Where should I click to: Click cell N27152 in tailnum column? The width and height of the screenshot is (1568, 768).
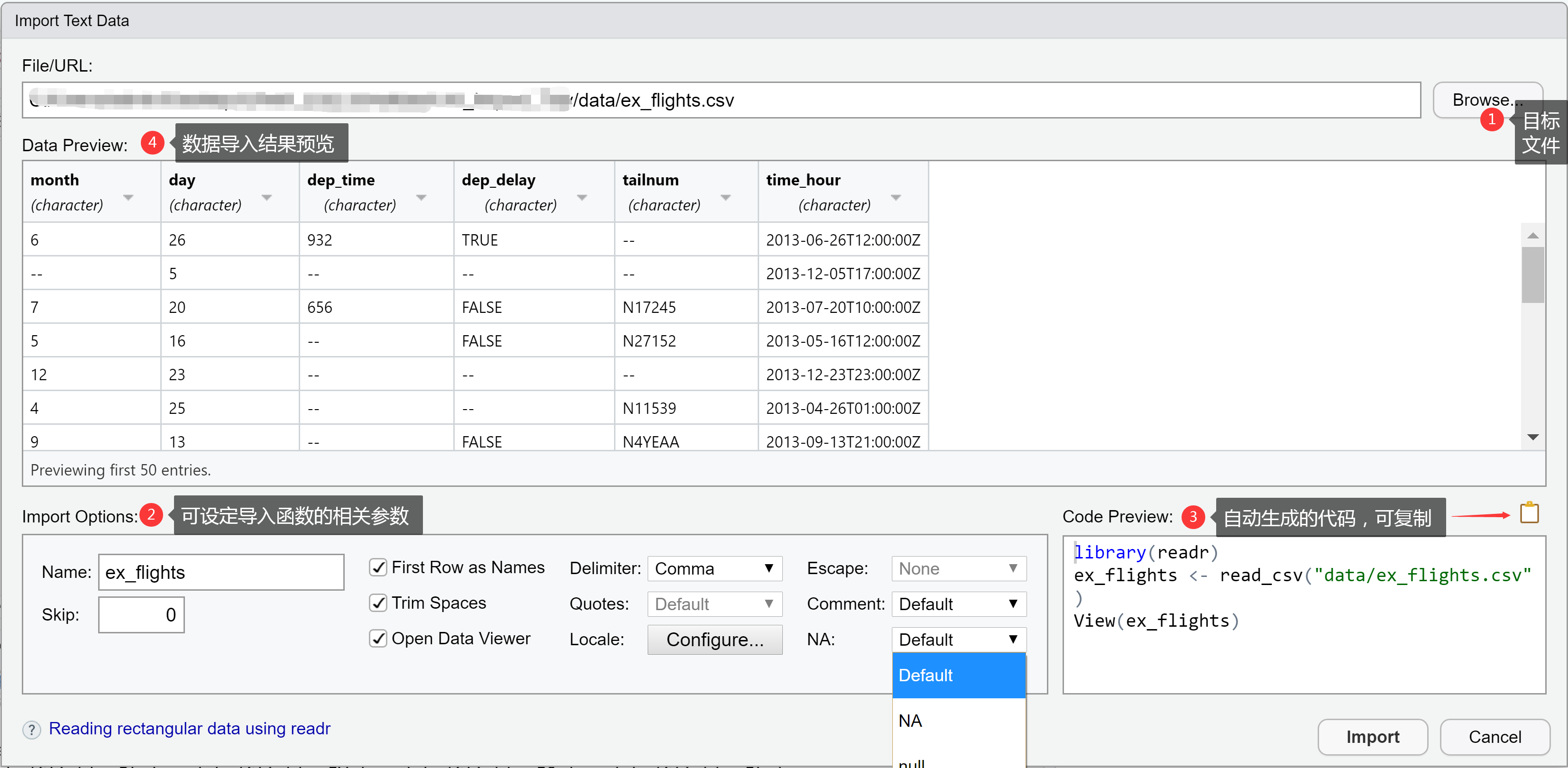[686, 341]
